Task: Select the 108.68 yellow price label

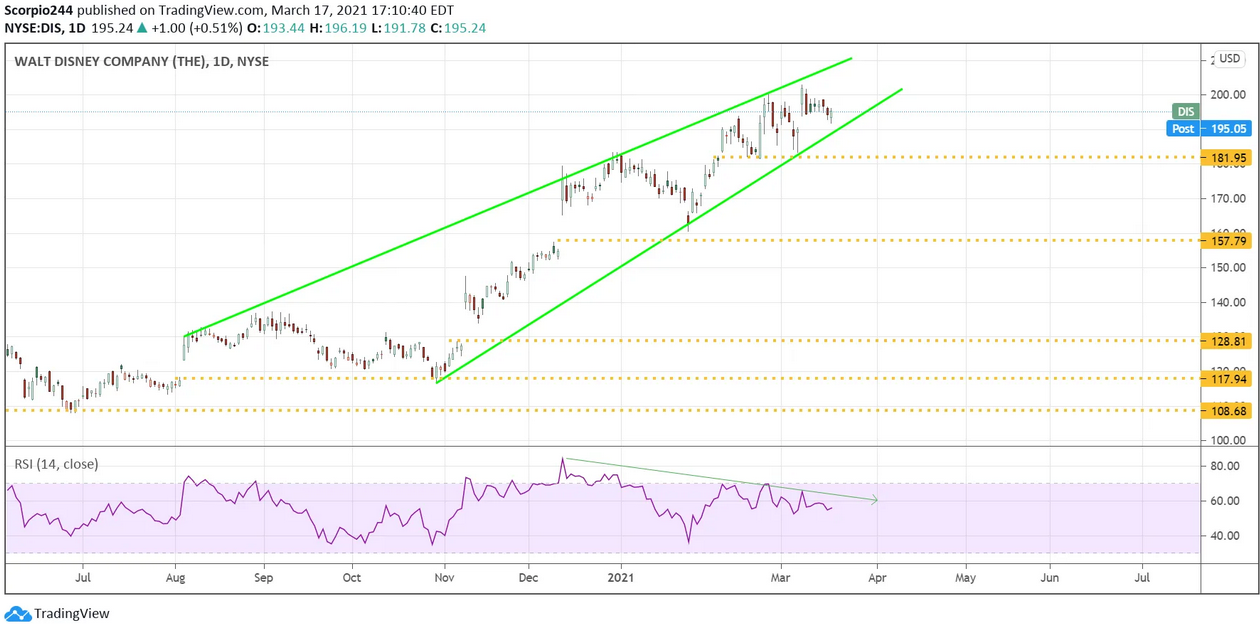Action: point(1226,410)
